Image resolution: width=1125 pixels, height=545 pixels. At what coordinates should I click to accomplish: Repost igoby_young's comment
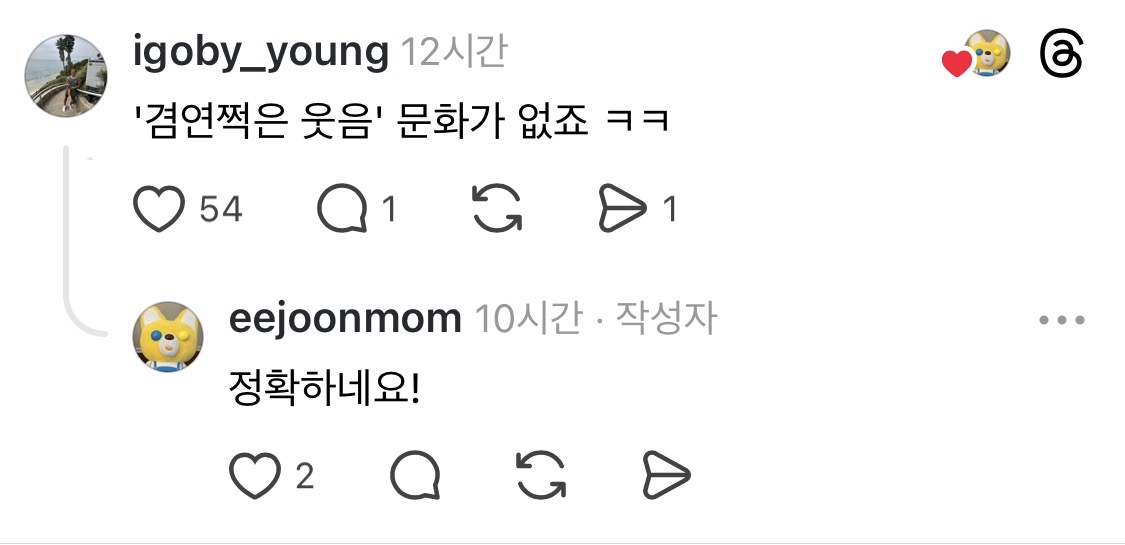(x=497, y=209)
